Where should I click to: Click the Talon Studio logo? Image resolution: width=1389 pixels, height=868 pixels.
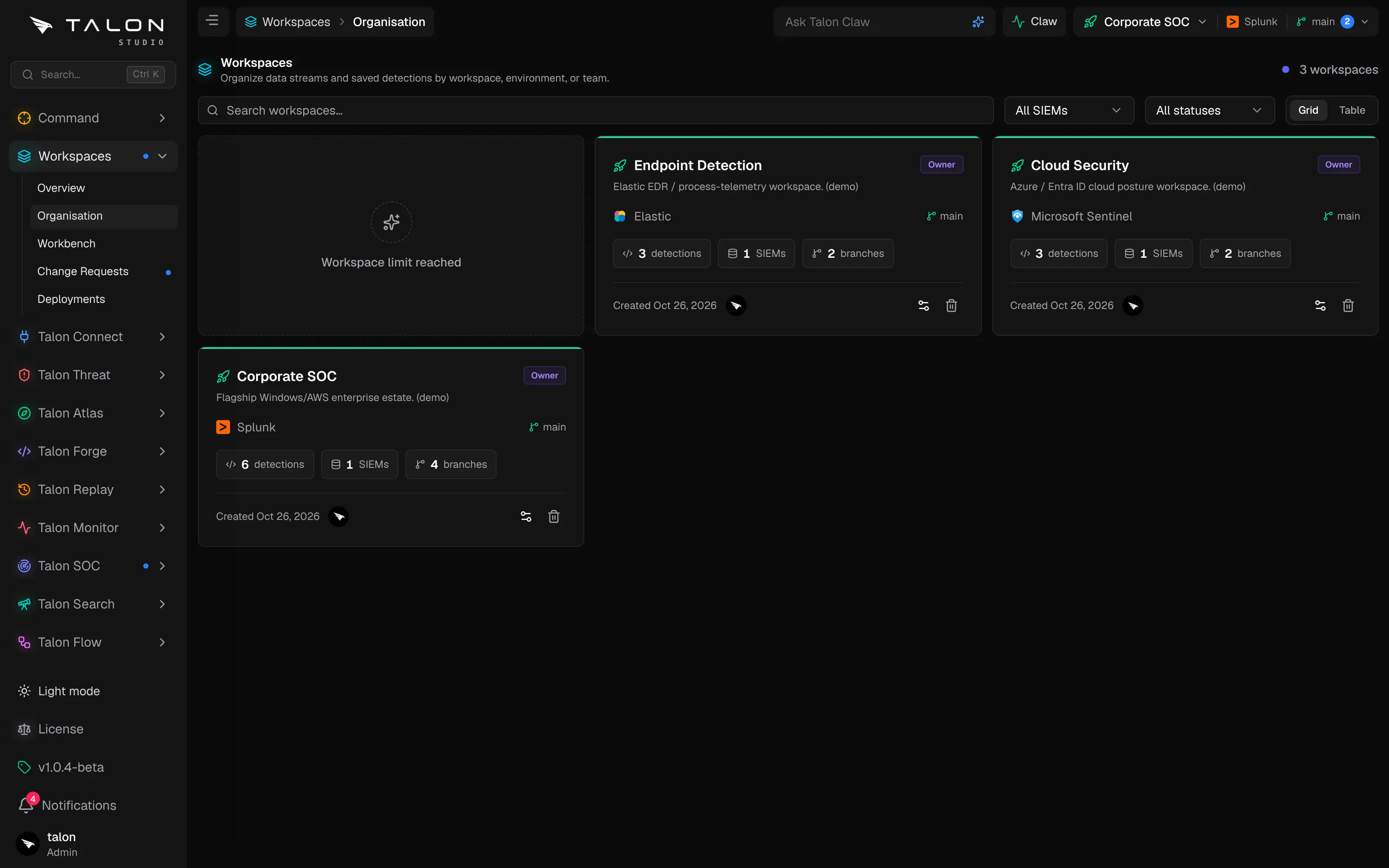tap(96, 30)
